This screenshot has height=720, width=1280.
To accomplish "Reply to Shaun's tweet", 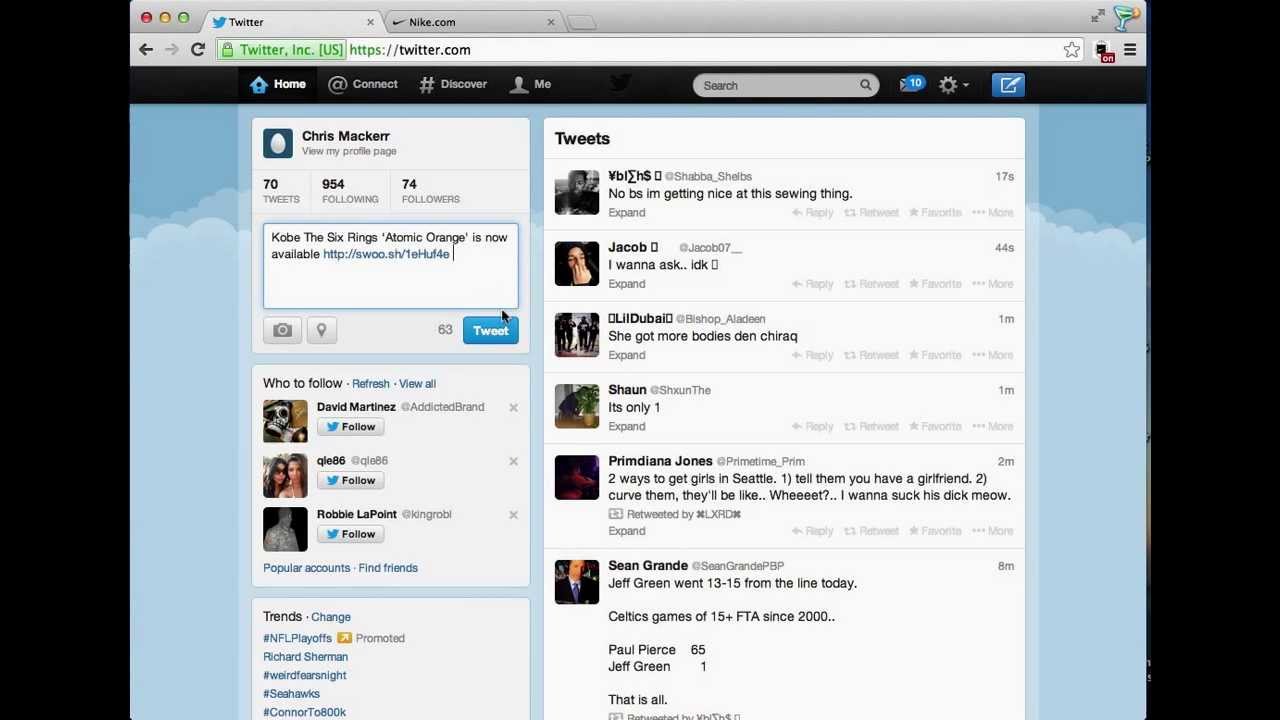I will point(813,427).
